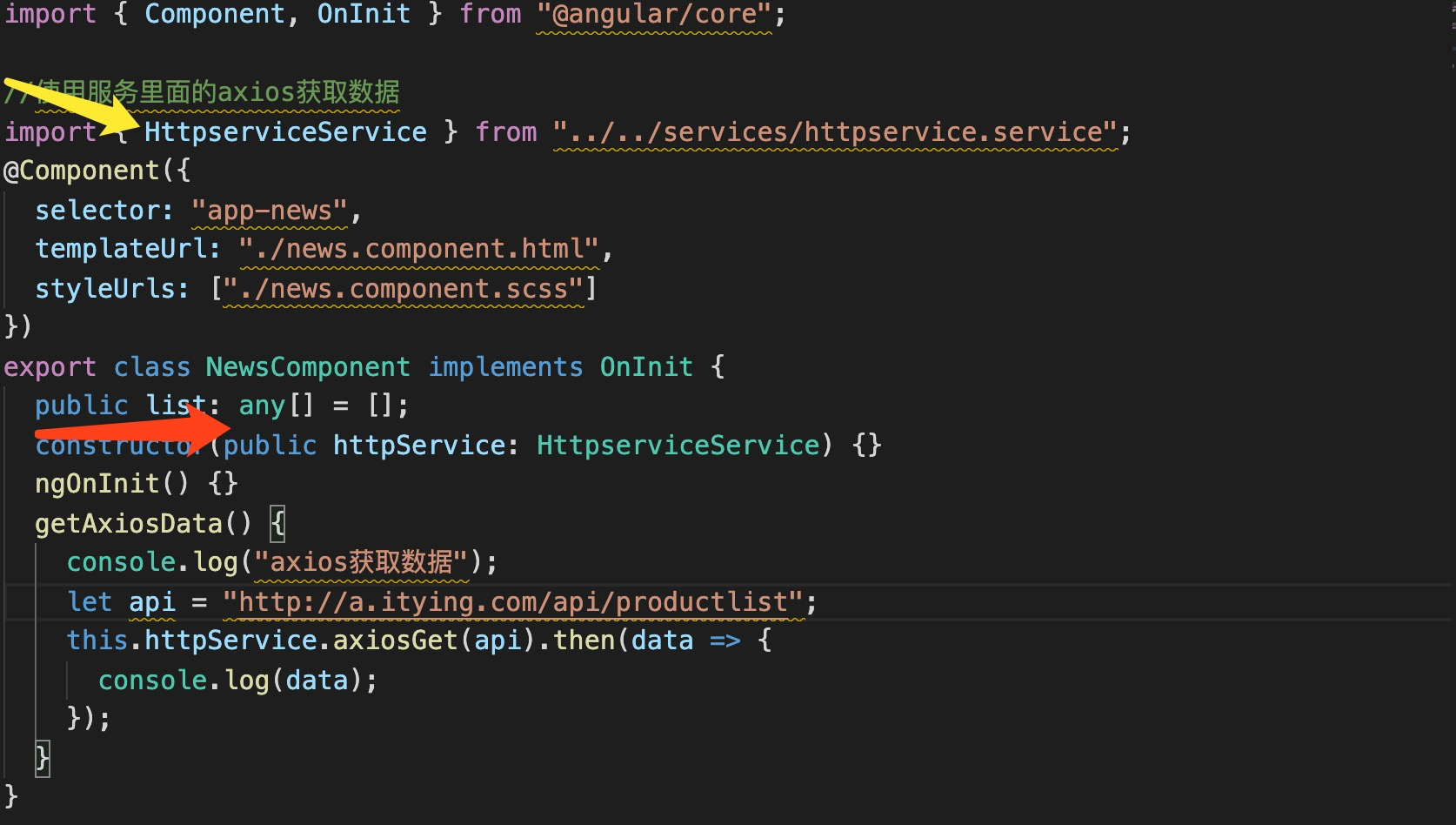Click the HttpserviceService imported class name
Screen dimensions: 1456x825
(287, 131)
